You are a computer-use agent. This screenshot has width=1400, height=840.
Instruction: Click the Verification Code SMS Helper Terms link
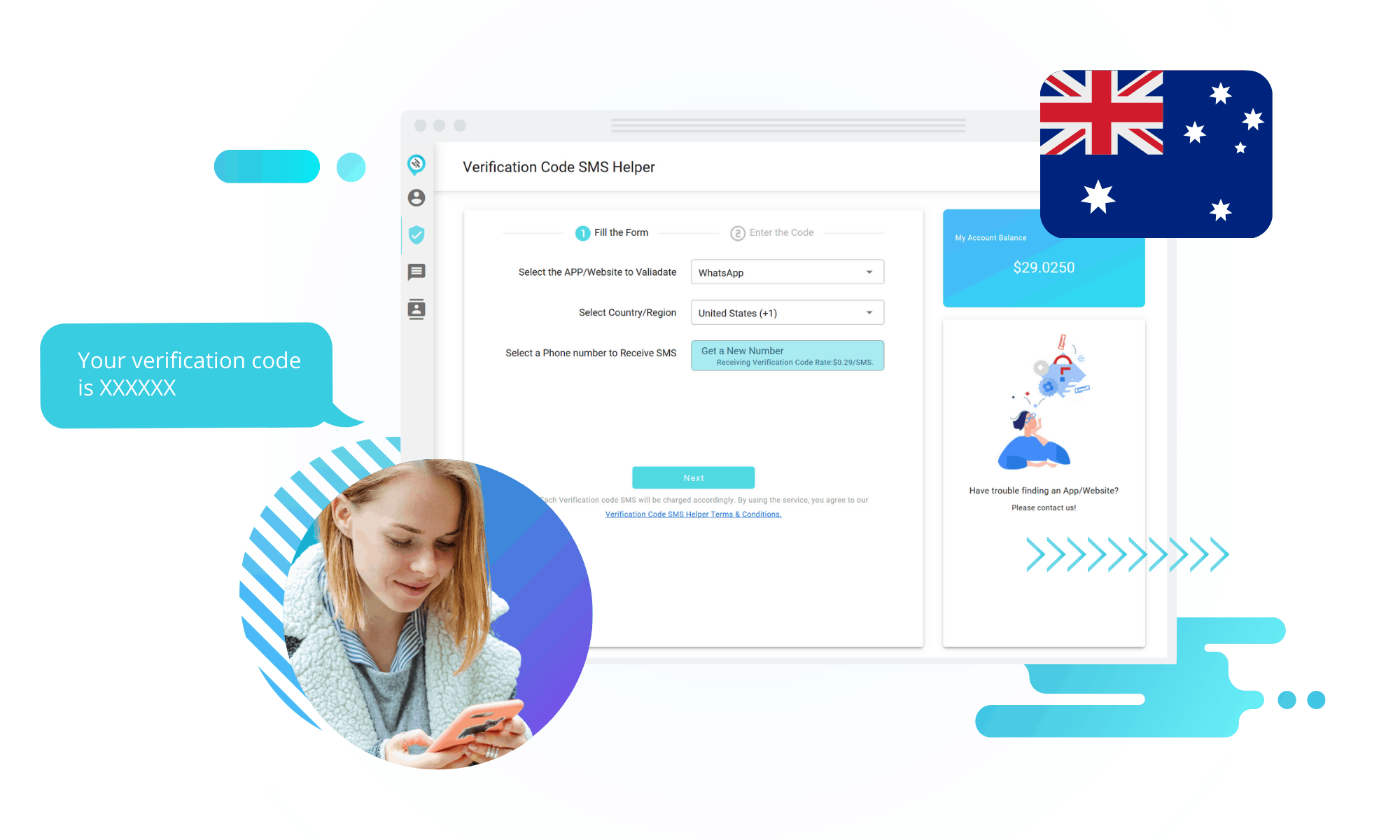pyautogui.click(x=693, y=514)
